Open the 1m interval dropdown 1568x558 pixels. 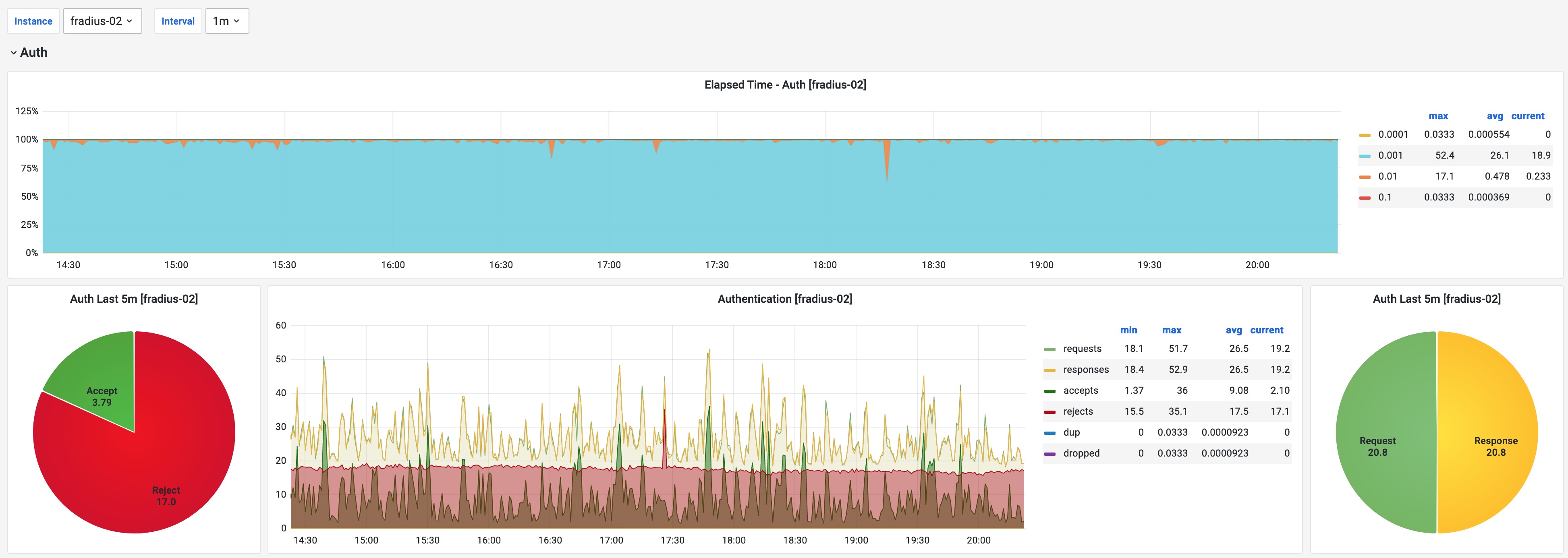226,21
